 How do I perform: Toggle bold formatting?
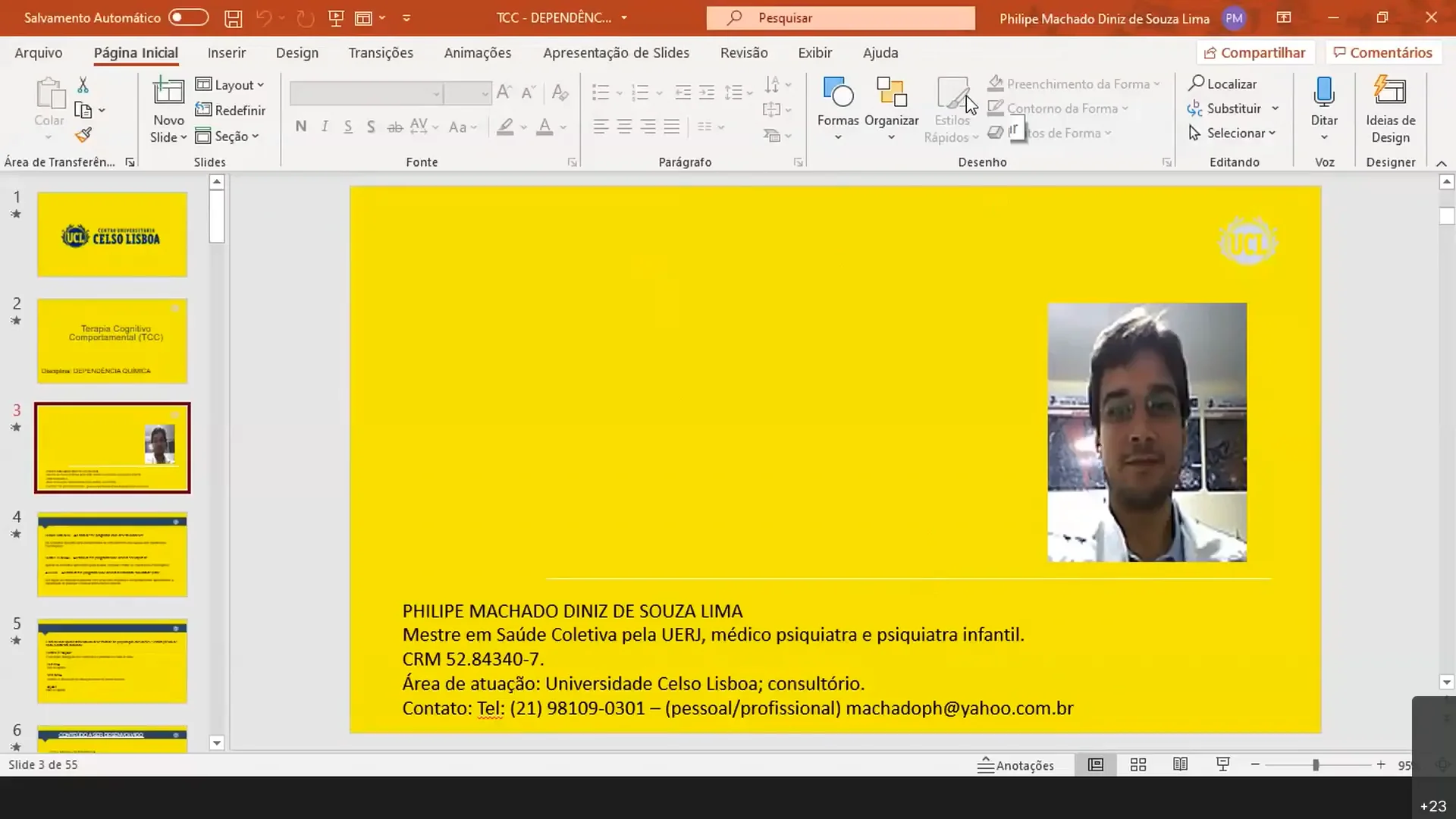(x=300, y=126)
